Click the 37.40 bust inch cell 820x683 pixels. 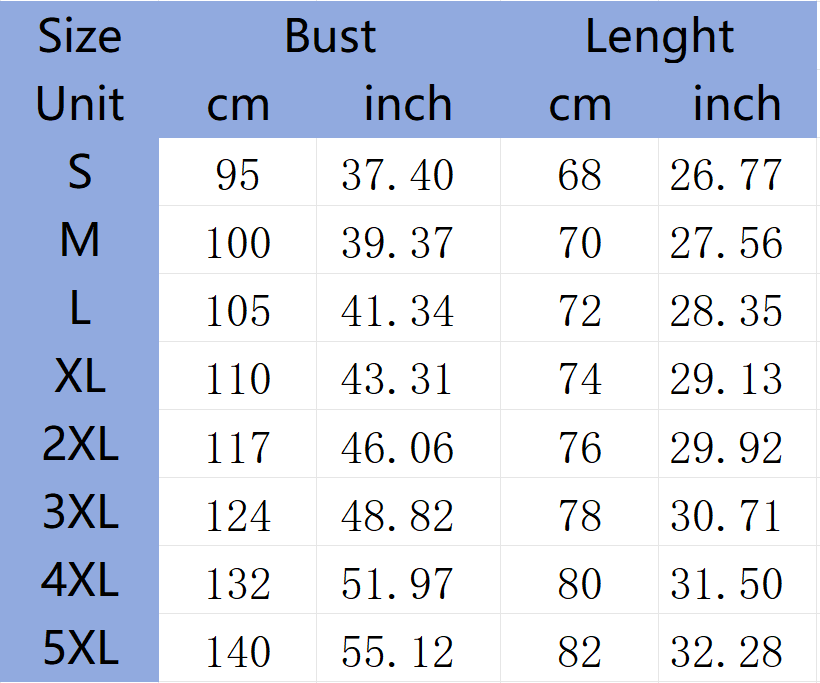click(397, 175)
